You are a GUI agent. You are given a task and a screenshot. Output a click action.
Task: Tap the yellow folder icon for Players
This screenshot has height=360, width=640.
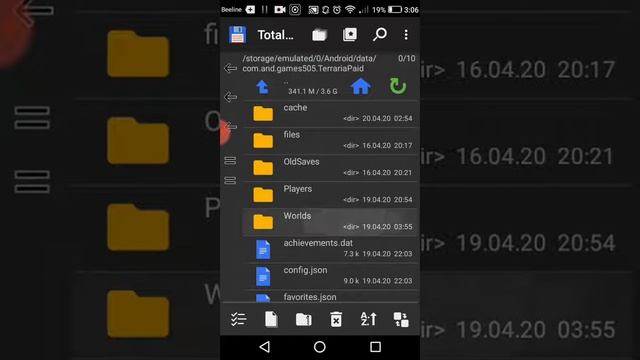pos(263,195)
